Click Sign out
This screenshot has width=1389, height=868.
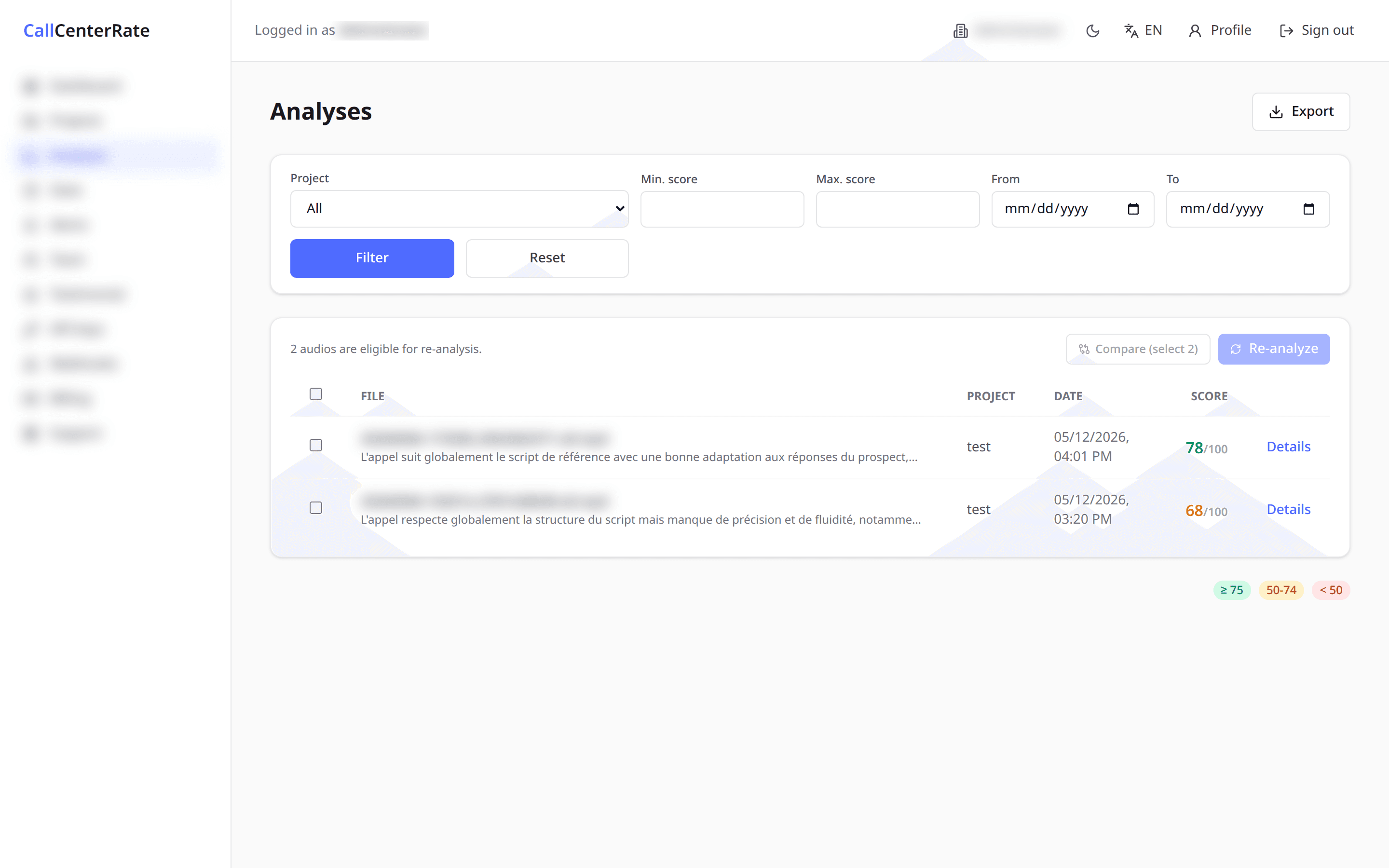[x=1316, y=30]
